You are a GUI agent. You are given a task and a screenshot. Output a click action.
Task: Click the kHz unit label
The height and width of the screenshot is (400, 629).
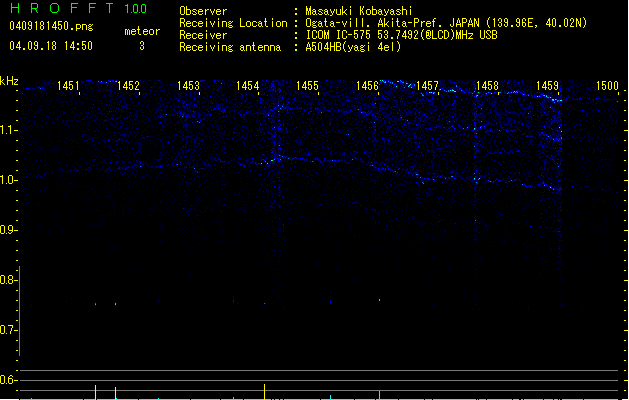click(10, 82)
